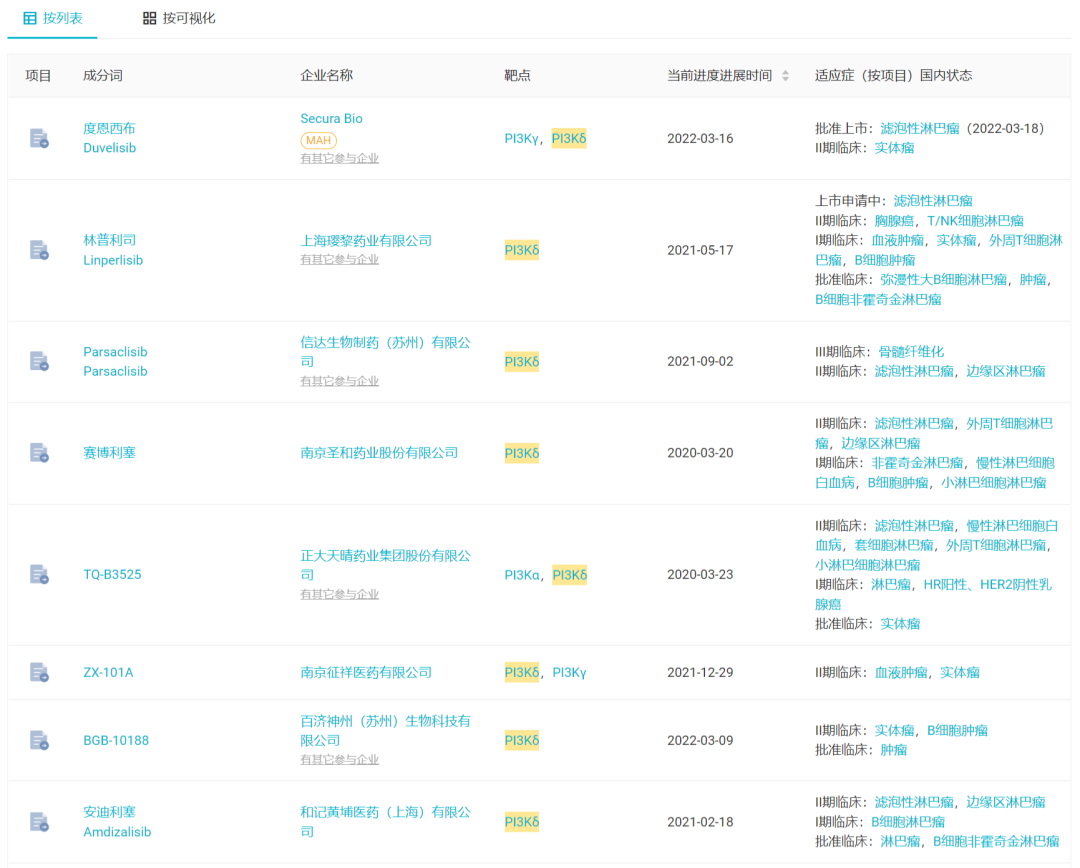
Task: Open project icon for Duvelisib row
Action: click(39, 138)
